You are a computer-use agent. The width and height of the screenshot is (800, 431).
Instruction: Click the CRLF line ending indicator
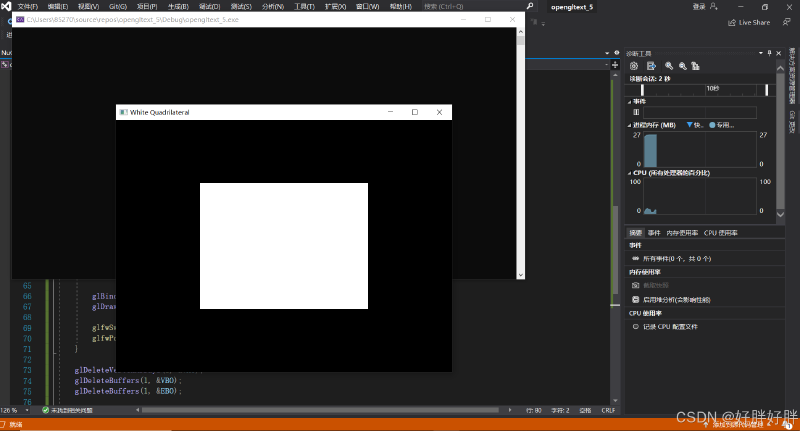click(608, 410)
